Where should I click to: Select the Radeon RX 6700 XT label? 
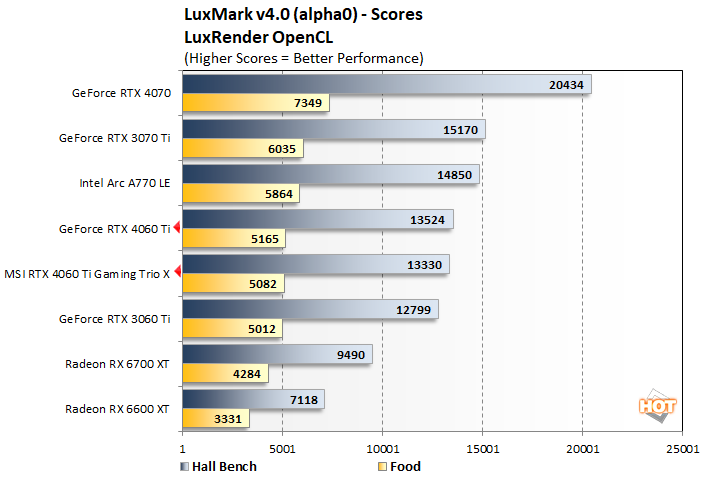point(117,364)
